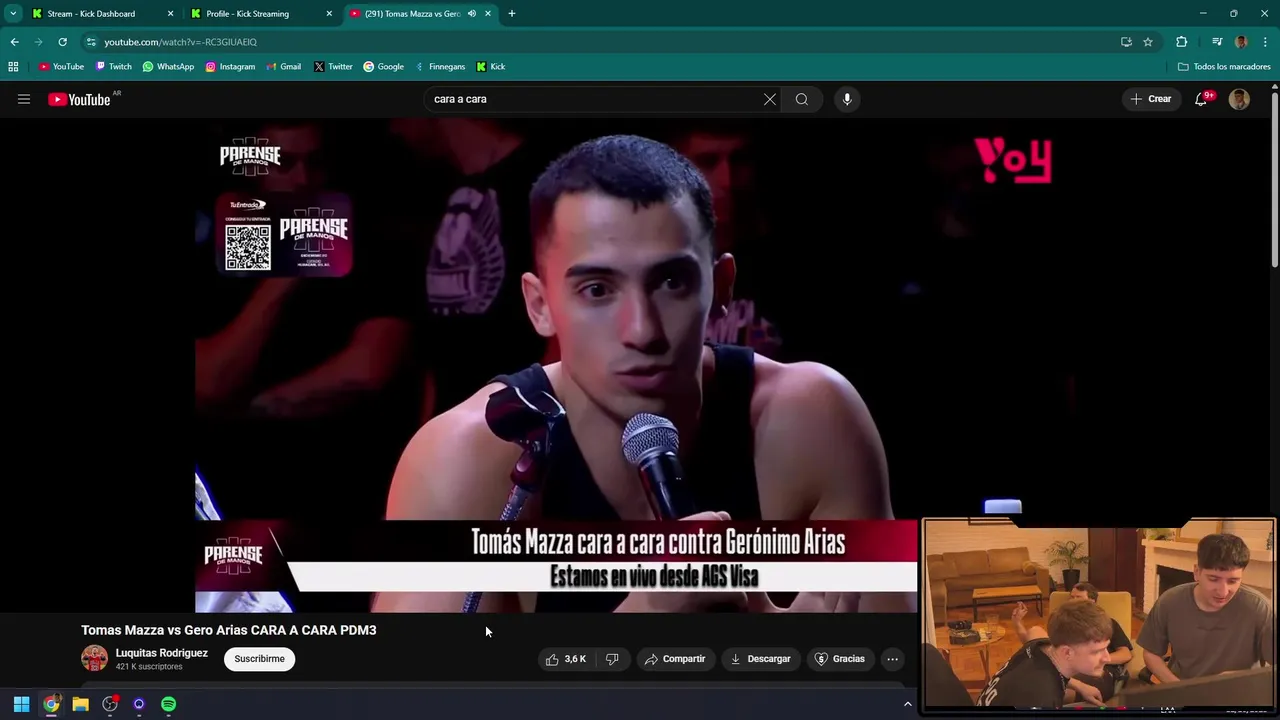Image resolution: width=1280 pixels, height=720 pixels.
Task: Open the Kick bookmark
Action: pos(490,66)
